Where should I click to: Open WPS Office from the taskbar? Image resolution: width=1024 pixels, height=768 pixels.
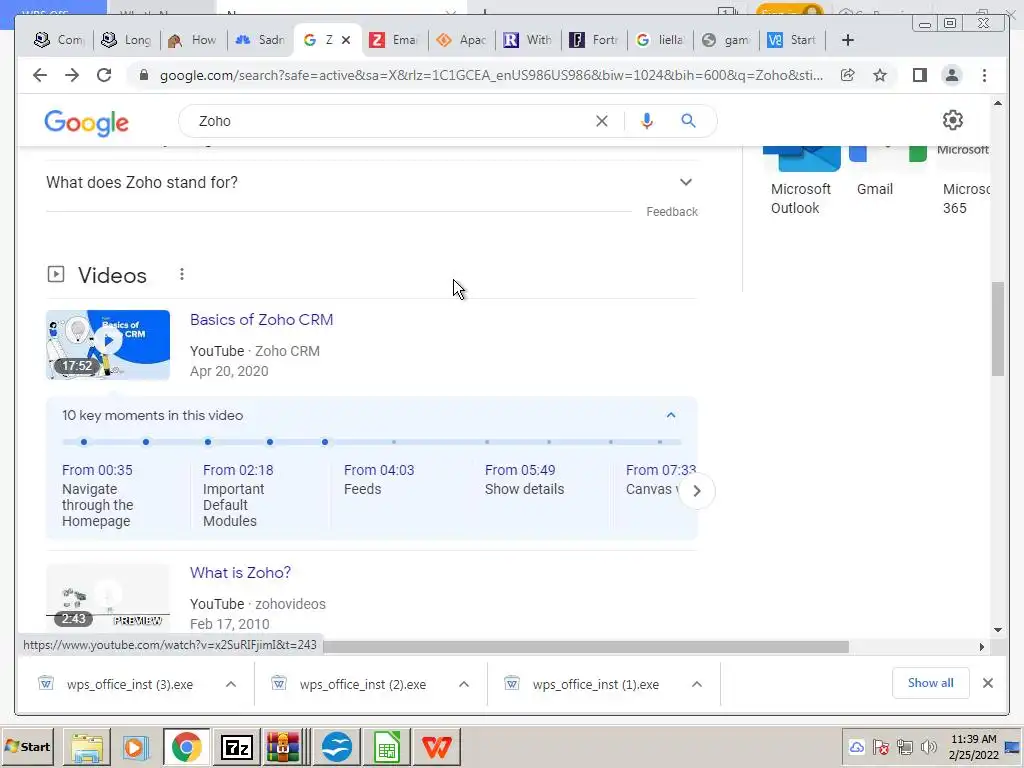(436, 746)
